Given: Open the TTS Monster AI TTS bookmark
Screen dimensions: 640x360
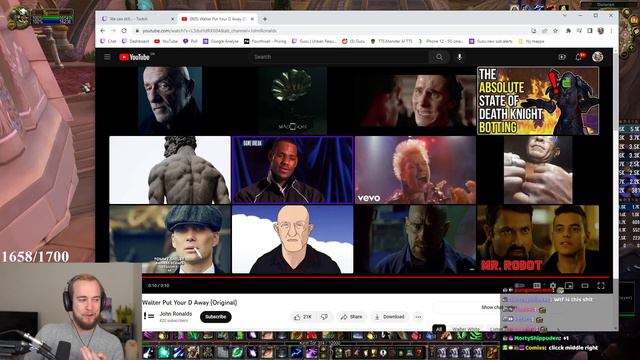Looking at the screenshot, I should point(391,41).
